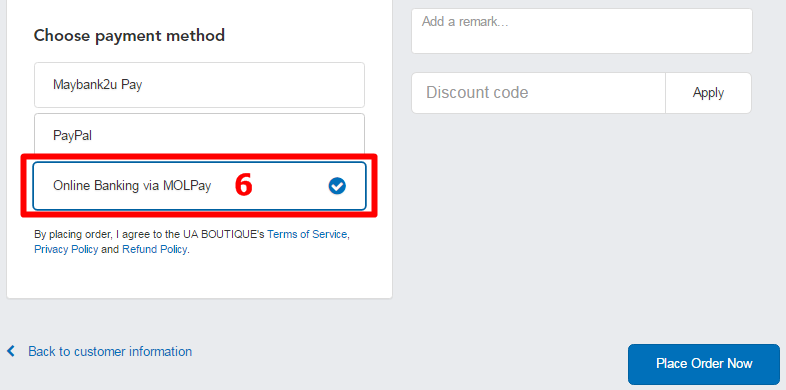Screen dimensions: 786x390
Task: Apply the discount code
Action: coord(708,93)
